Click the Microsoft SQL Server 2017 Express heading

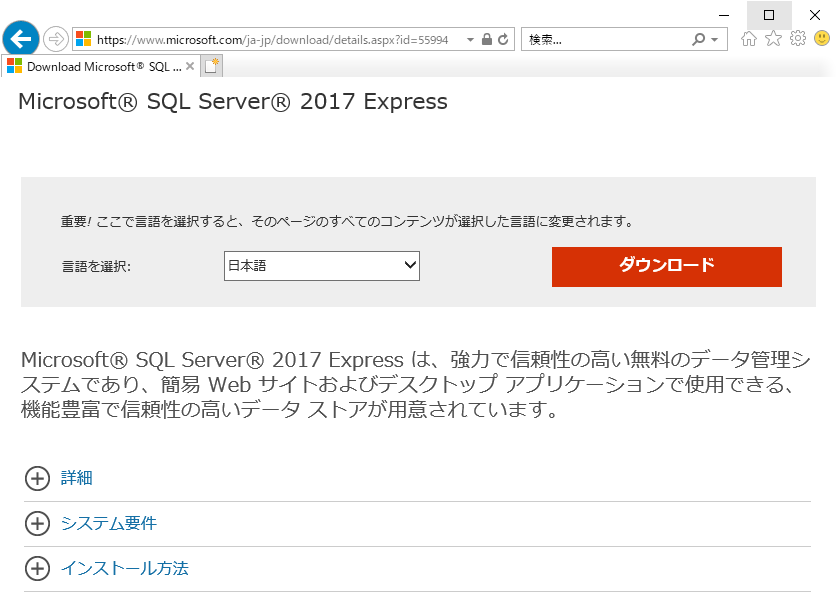233,102
